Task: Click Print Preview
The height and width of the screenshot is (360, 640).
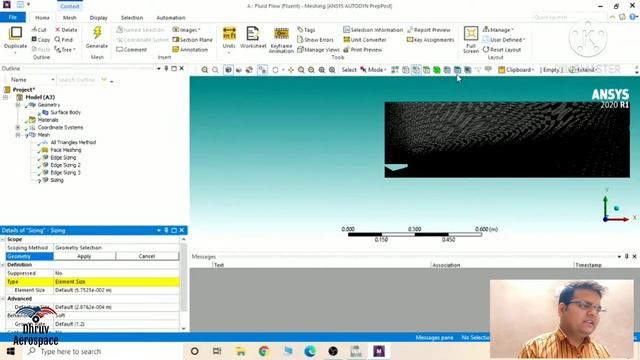Action: tap(362, 49)
